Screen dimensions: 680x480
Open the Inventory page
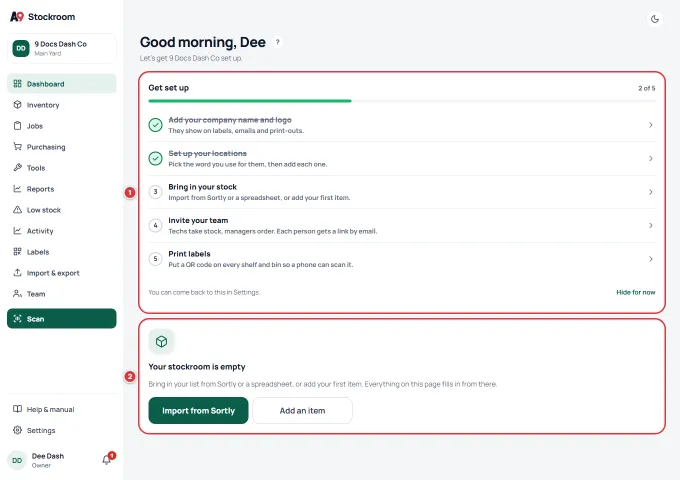pyautogui.click(x=62, y=105)
